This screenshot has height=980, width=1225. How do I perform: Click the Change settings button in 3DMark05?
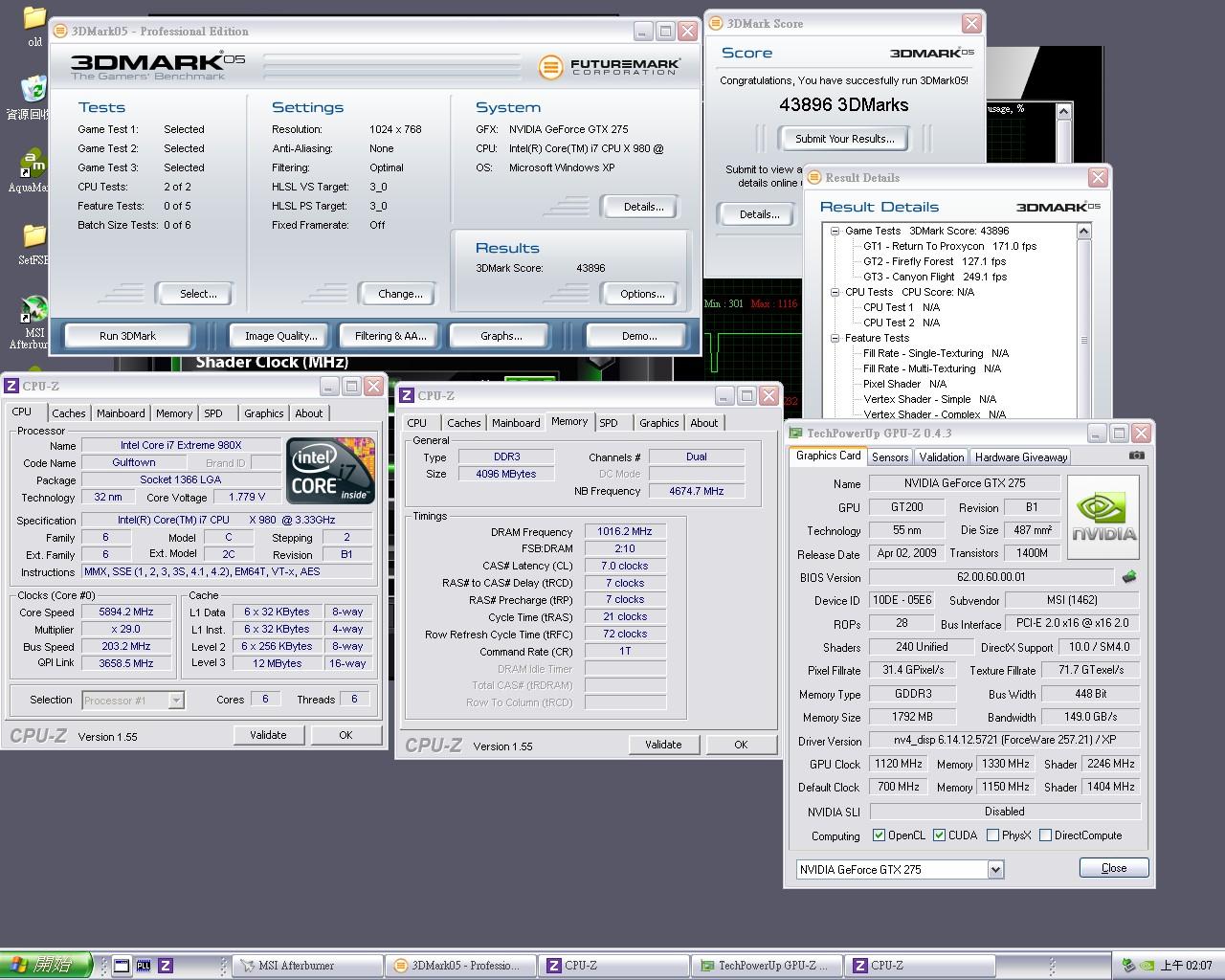tap(400, 294)
